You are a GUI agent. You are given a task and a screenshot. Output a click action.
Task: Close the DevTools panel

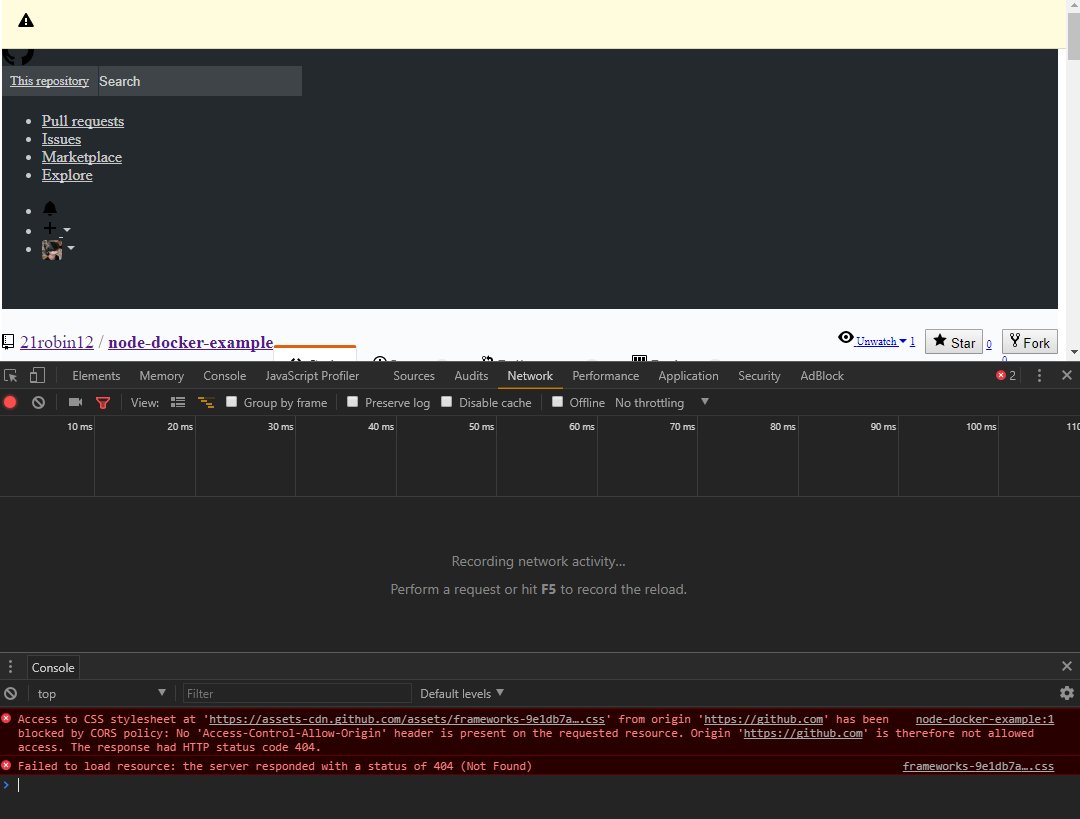tap(1067, 375)
